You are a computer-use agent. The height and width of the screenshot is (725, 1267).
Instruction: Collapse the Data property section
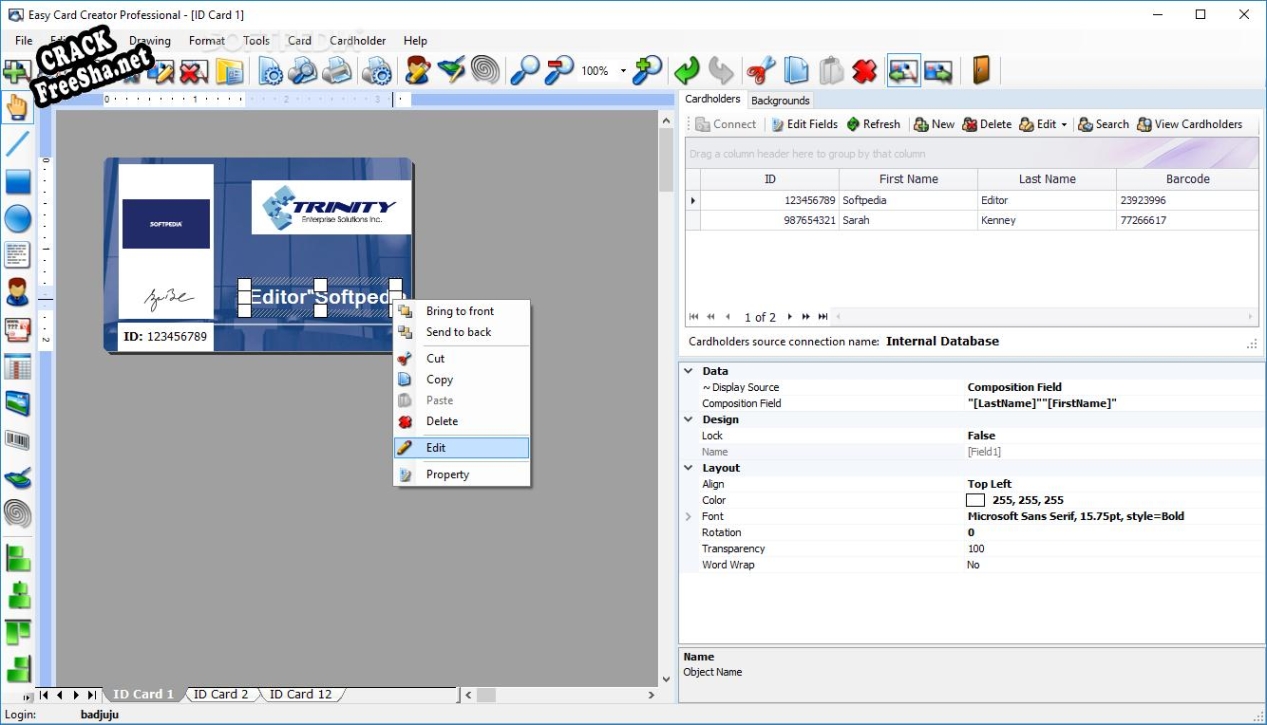[688, 371]
